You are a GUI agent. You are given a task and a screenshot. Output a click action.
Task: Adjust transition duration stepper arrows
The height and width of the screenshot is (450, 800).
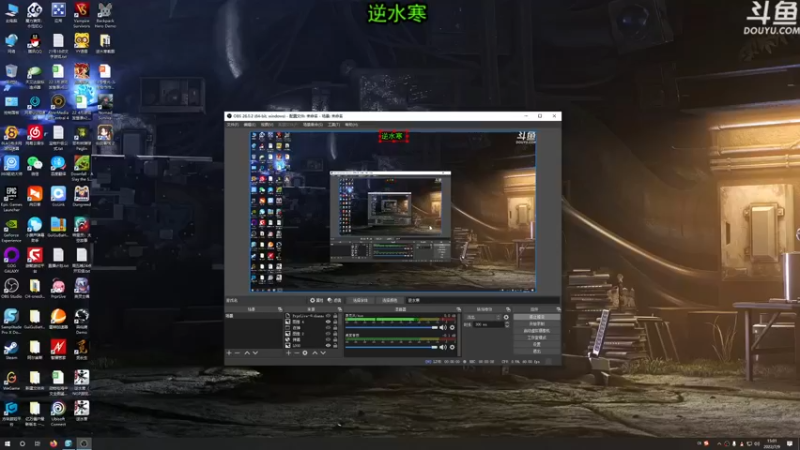point(507,324)
